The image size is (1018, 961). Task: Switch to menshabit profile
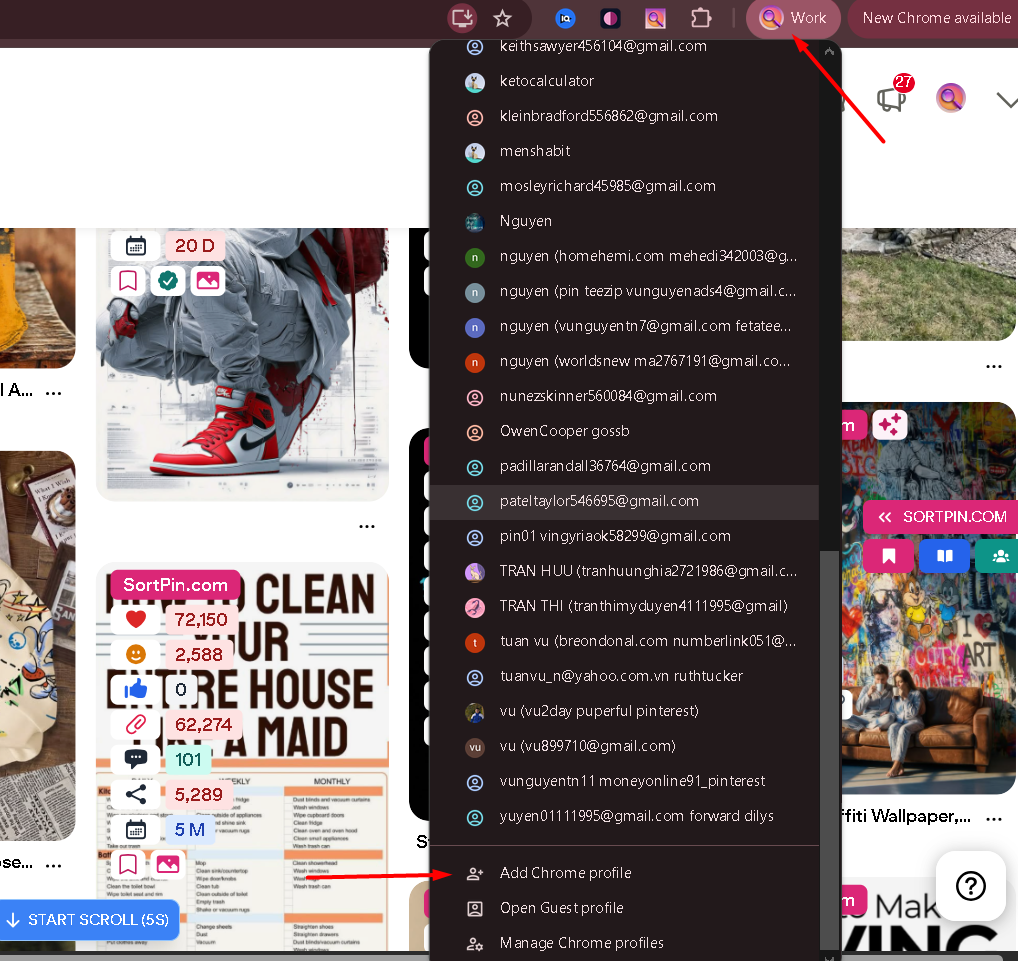coord(624,151)
